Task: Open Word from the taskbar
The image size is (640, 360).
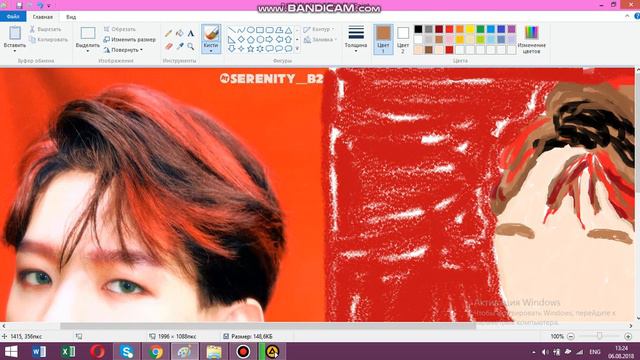Action: coord(39,351)
